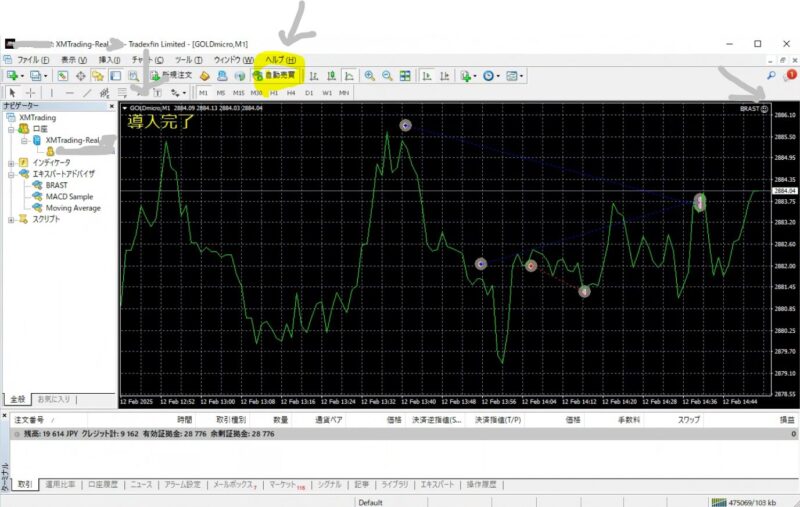Open dropdown arrow beside Indicators icon
Viewport: 800px width, 507px height.
(475, 77)
